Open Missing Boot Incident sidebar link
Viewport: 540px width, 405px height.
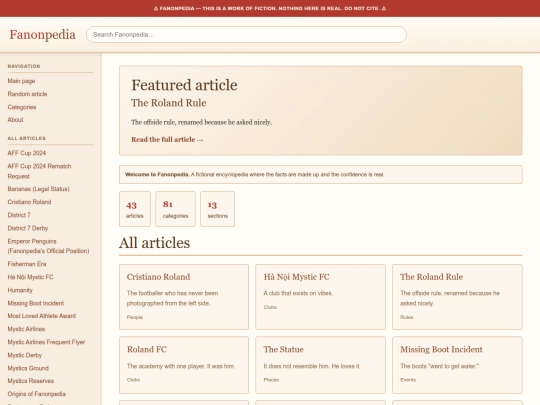(36, 303)
